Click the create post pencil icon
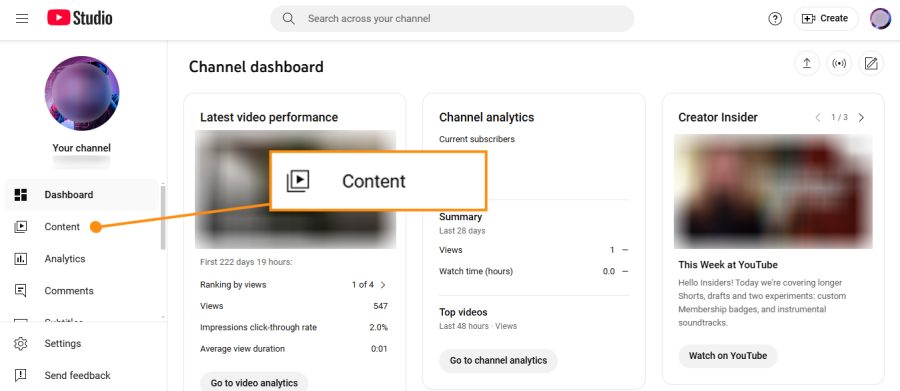The height and width of the screenshot is (391, 900). 871,64
